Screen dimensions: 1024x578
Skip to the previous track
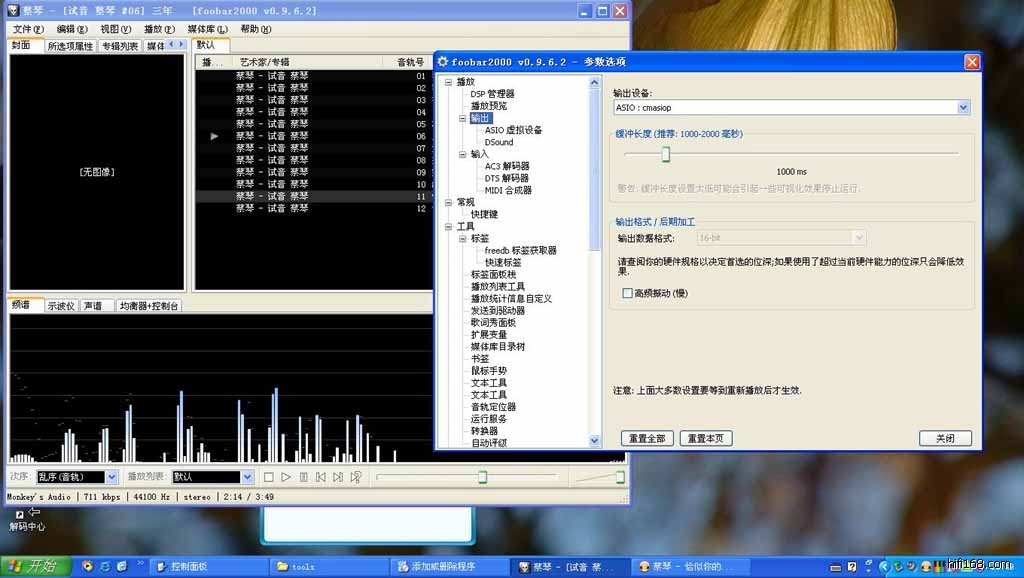point(320,478)
